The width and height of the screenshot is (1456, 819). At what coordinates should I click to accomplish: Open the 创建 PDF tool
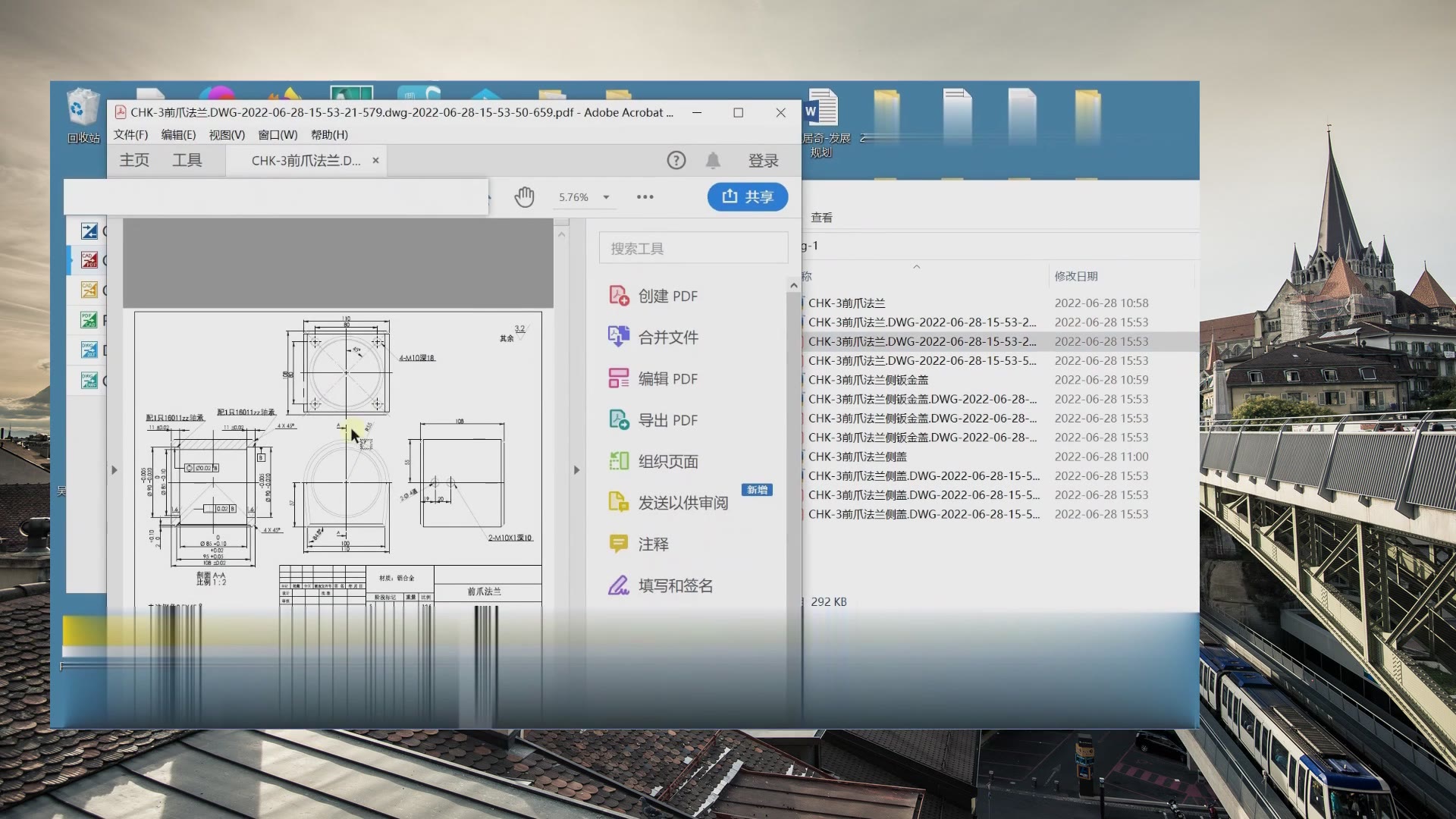[666, 296]
